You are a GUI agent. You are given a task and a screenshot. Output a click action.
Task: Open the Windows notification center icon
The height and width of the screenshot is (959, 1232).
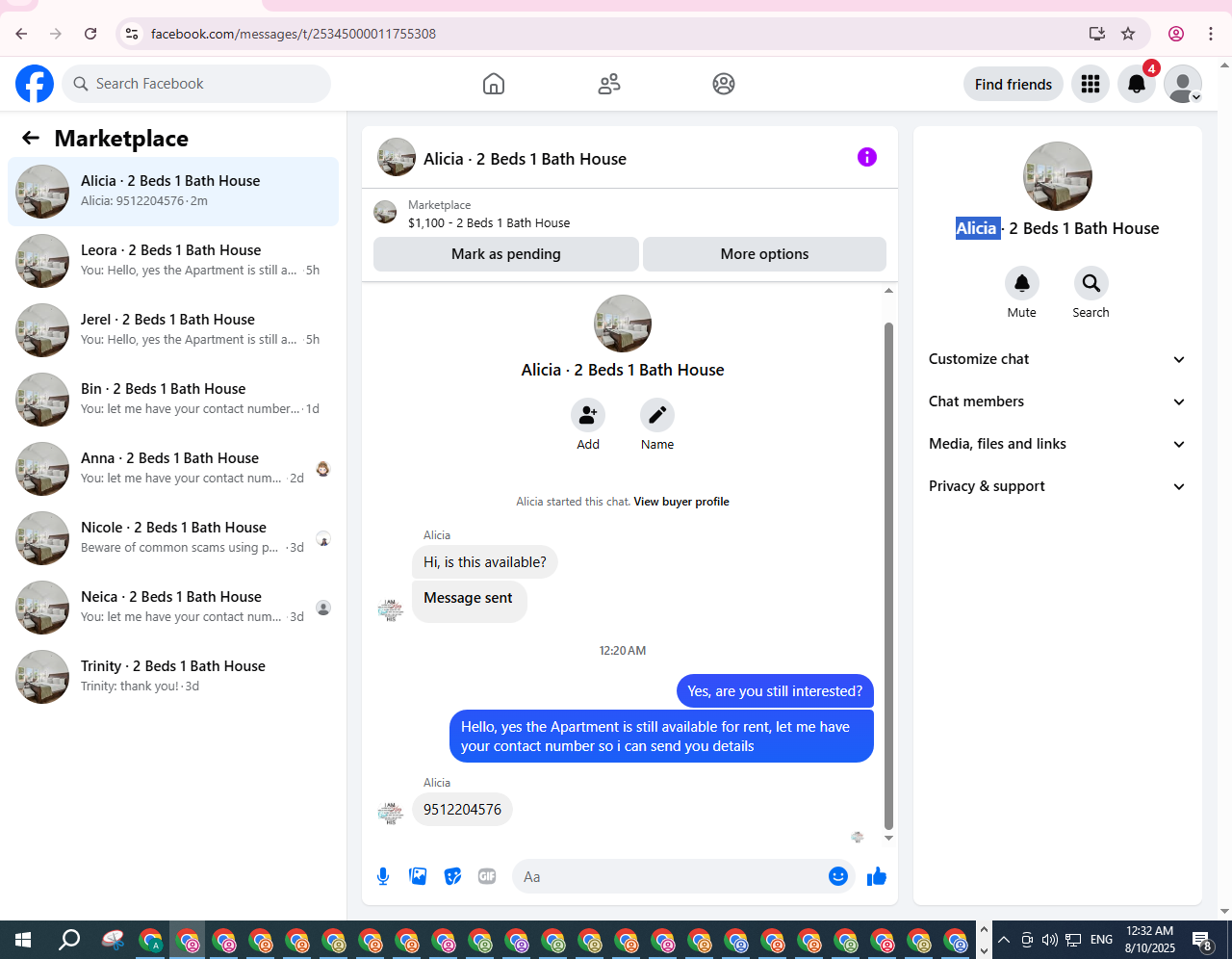click(x=1202, y=940)
